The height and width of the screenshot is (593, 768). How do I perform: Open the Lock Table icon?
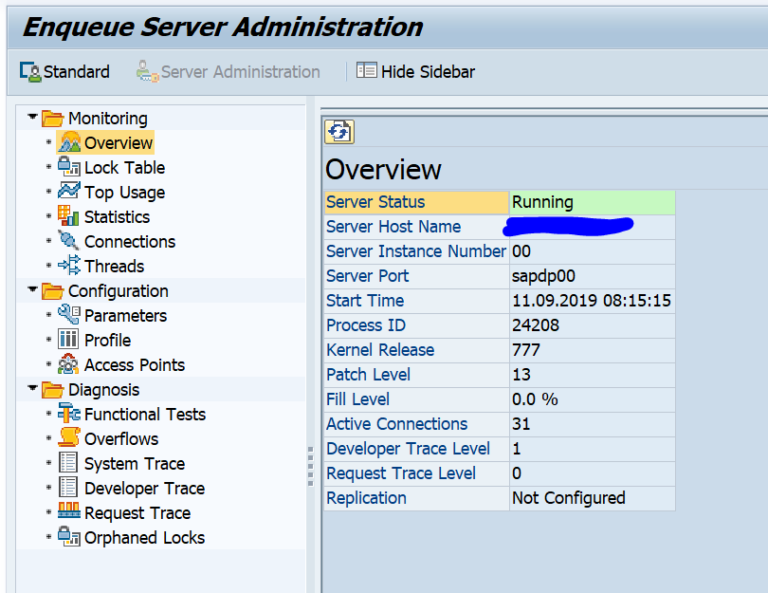(x=69, y=167)
